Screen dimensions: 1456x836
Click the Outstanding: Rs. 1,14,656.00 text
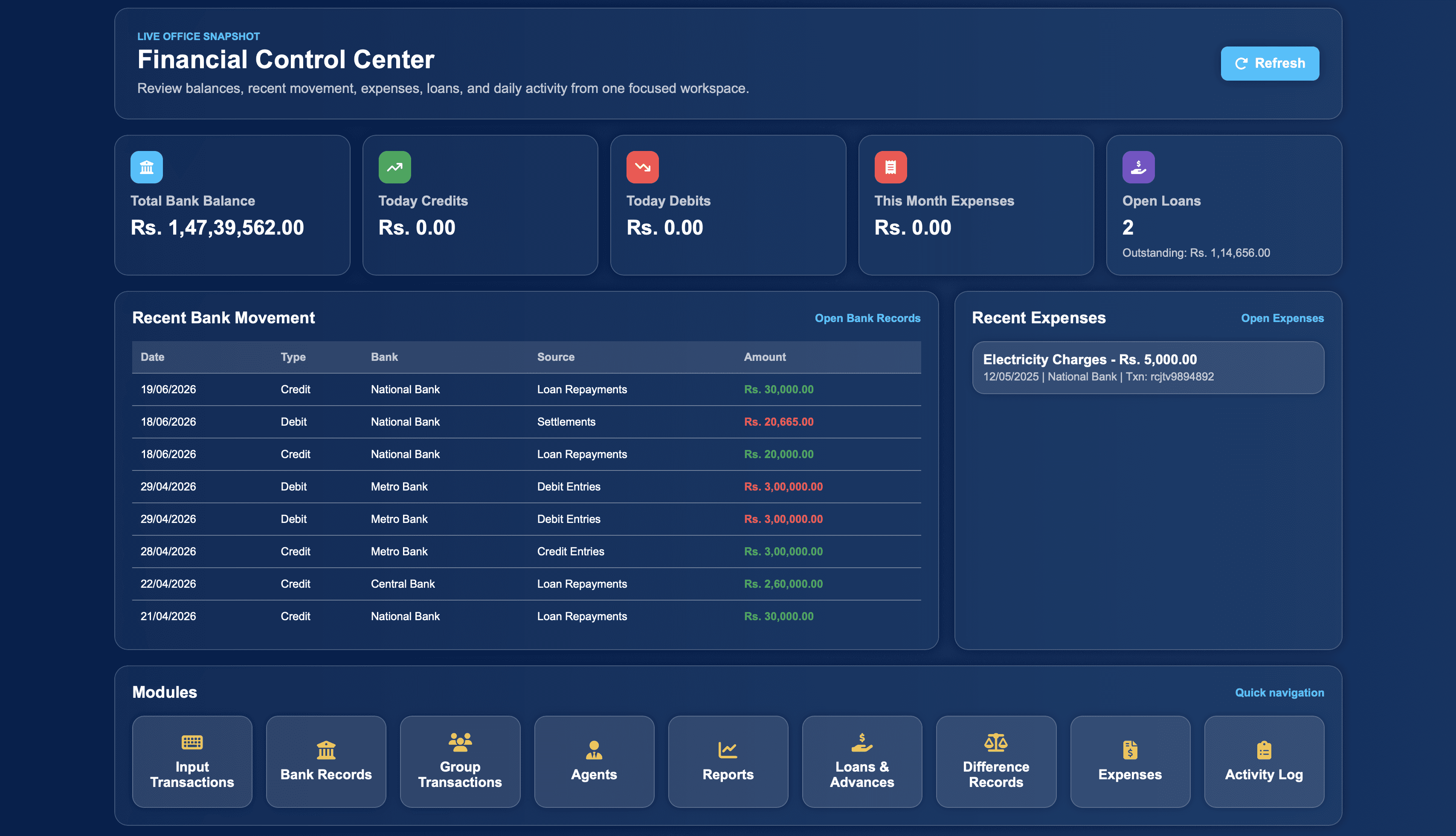[x=1196, y=253]
